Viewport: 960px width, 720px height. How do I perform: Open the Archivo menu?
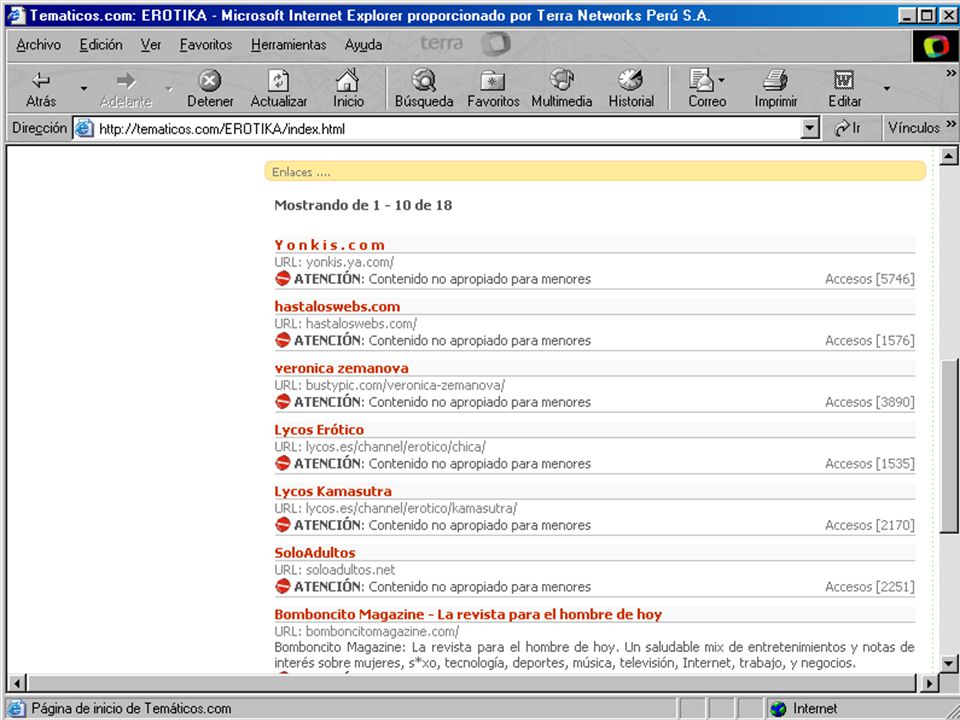click(x=39, y=45)
